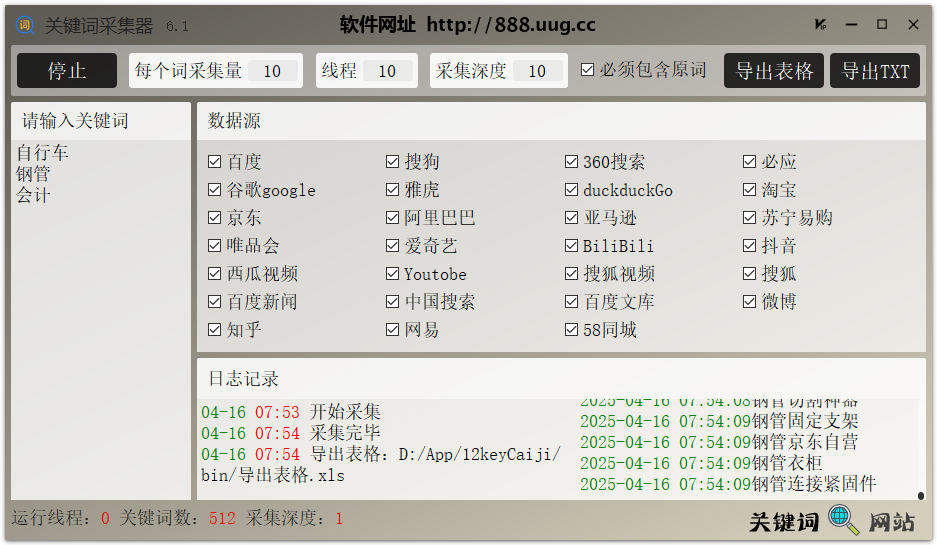Select keyword 钢管 in the list
Viewport: 937px width, 545px height.
pyautogui.click(x=33, y=174)
